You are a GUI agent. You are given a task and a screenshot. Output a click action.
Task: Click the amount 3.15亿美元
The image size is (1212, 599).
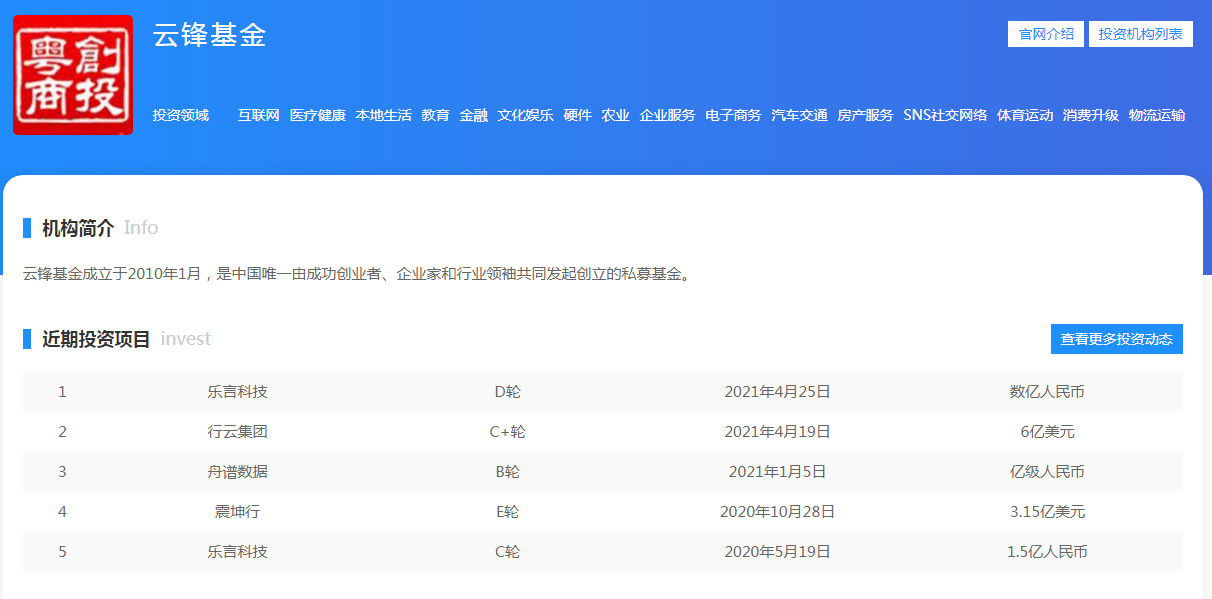click(1047, 511)
